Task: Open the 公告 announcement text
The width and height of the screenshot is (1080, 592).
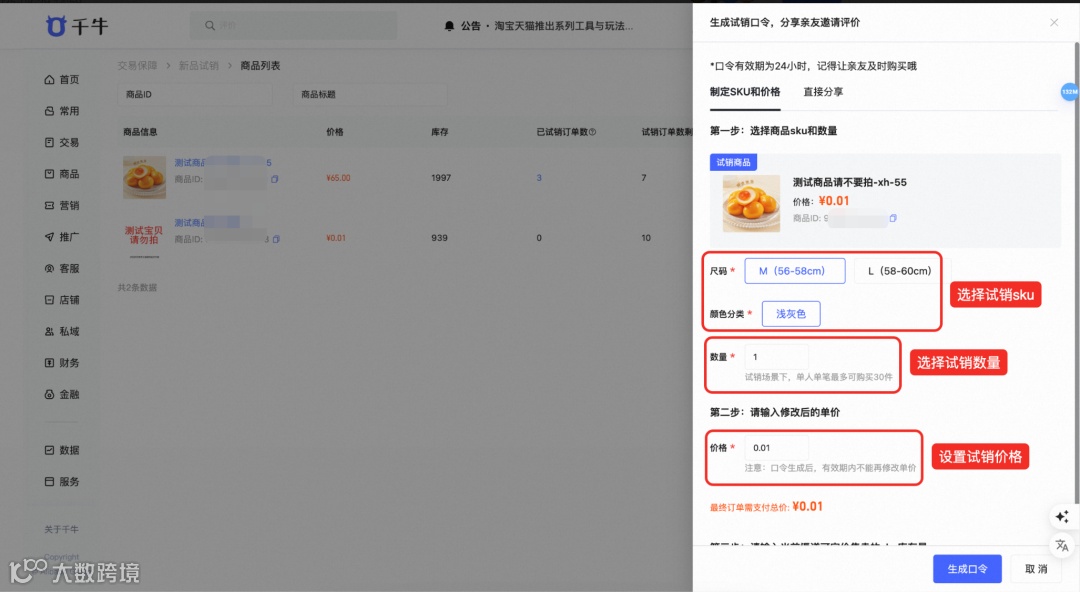Action: coord(547,26)
